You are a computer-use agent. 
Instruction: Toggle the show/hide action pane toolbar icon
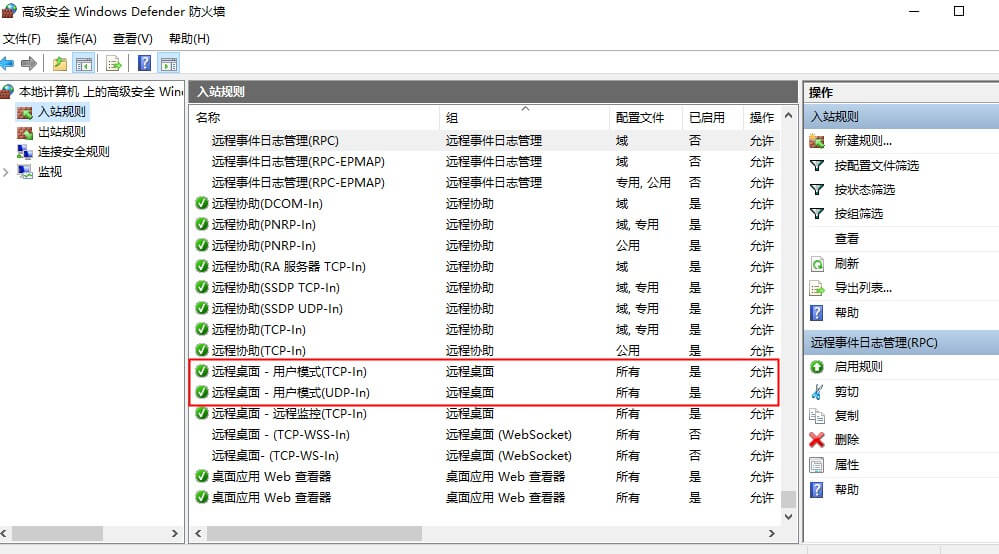click(x=169, y=63)
